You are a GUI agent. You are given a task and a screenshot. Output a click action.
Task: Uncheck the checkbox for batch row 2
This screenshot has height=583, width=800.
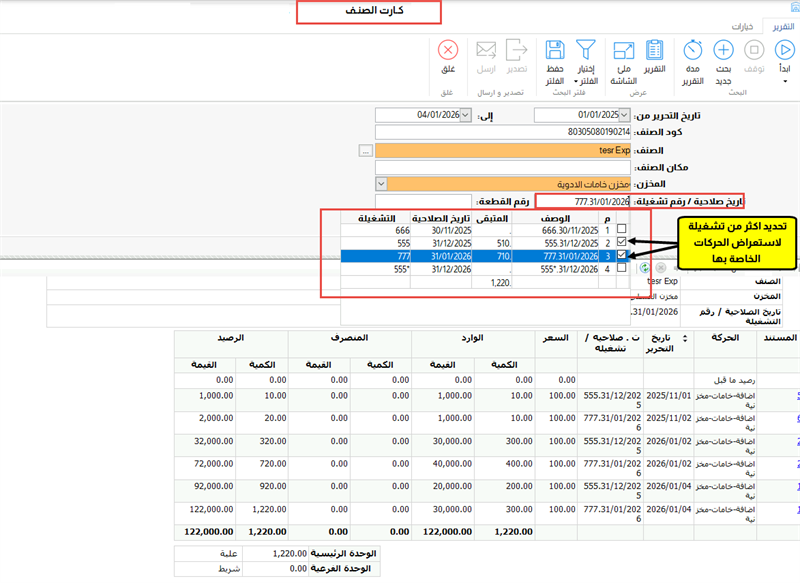(622, 243)
